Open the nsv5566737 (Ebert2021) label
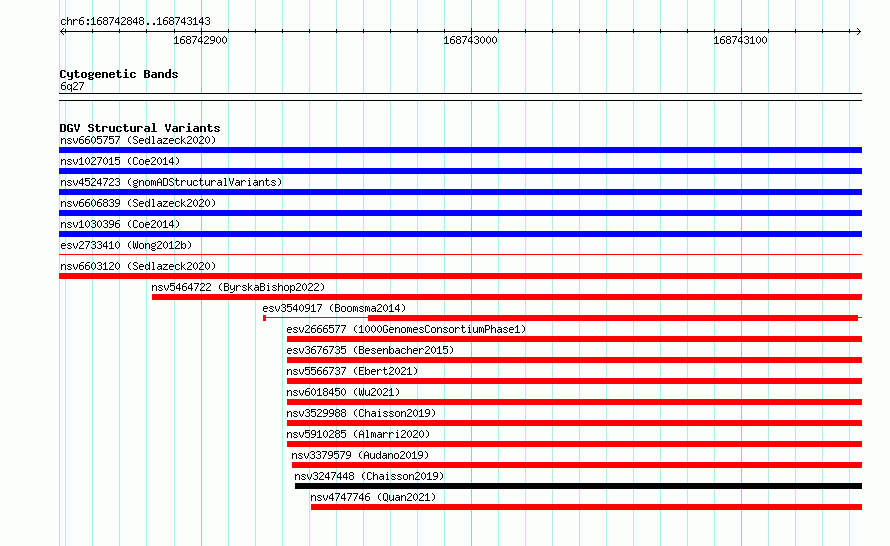The width and height of the screenshot is (890, 546). coord(352,371)
